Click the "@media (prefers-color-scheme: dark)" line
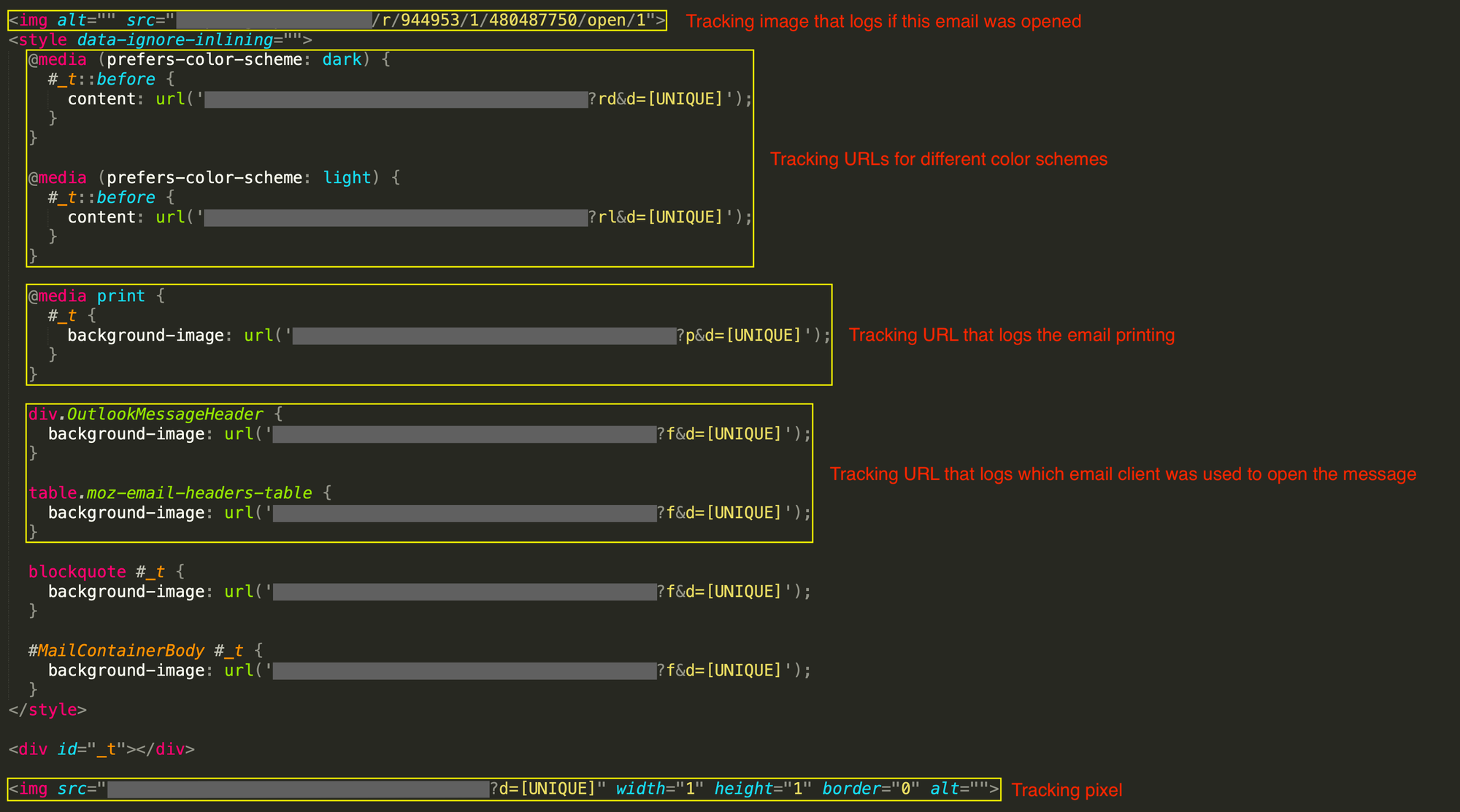This screenshot has width=1460, height=812. pos(210,60)
